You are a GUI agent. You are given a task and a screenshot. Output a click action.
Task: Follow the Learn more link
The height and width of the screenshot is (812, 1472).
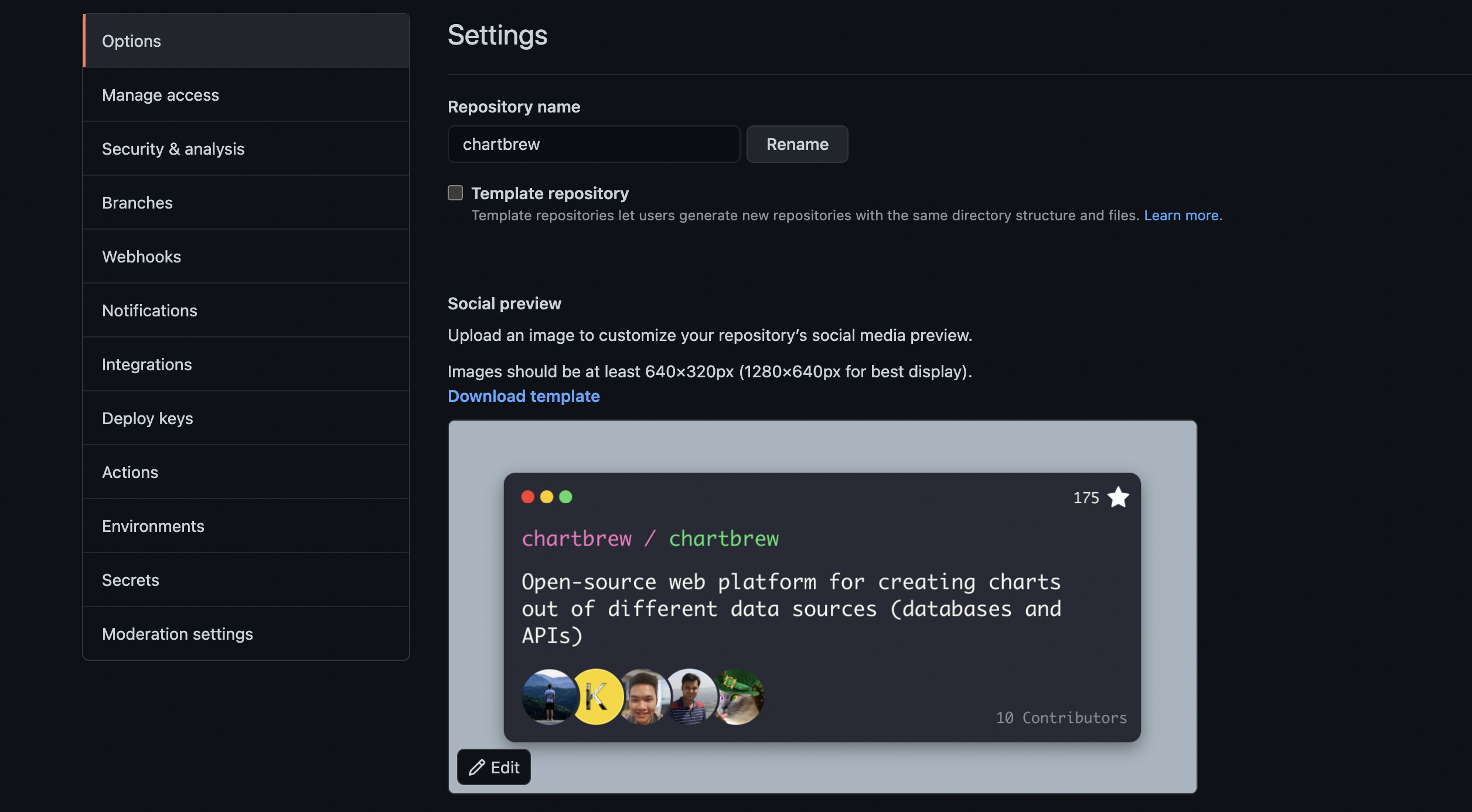pos(1181,216)
